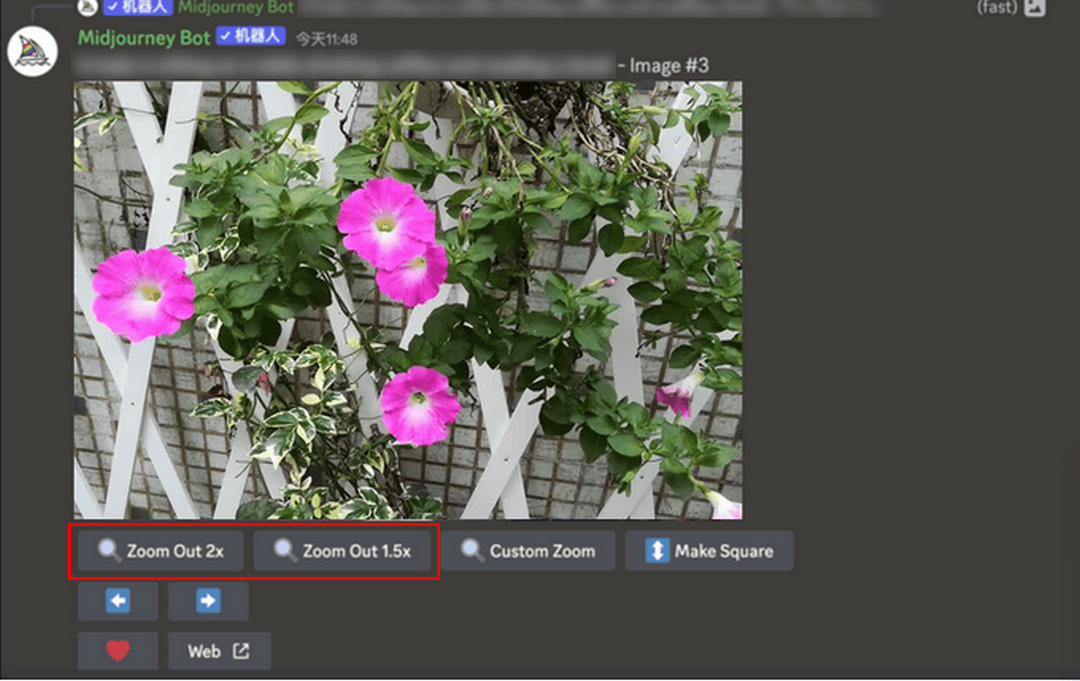Click the Midjourney Bot name in the reply reference
1080x681 pixels.
coord(235,7)
